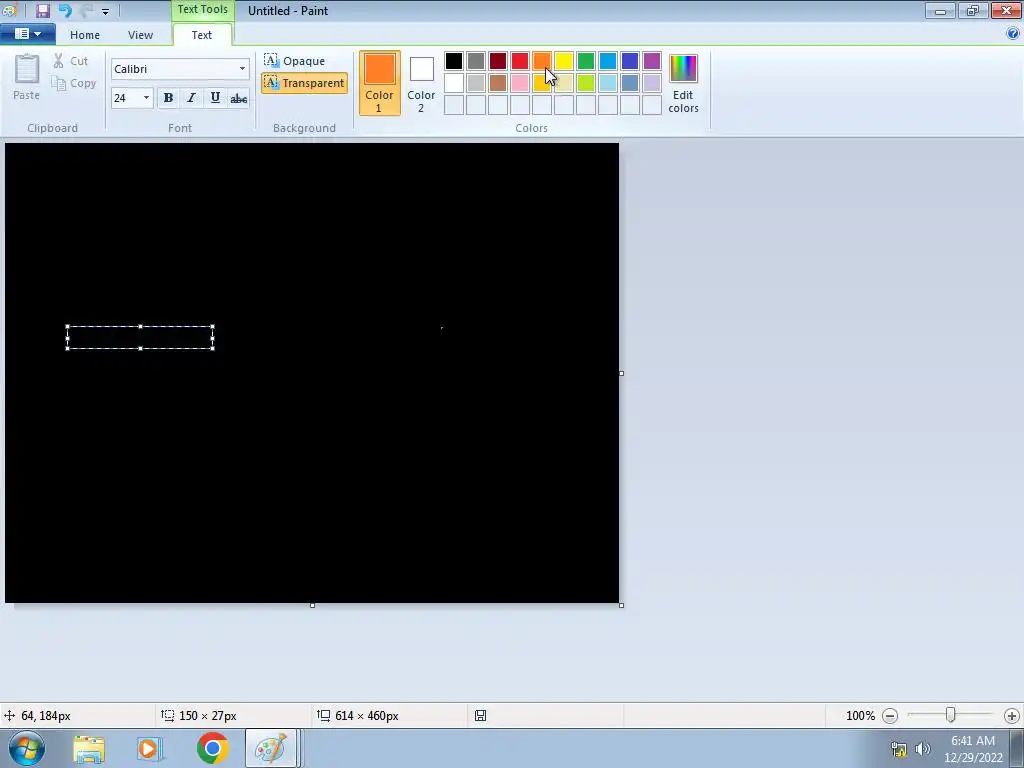Select Transparent background option
Viewport: 1024px width, 768px height.
304,83
